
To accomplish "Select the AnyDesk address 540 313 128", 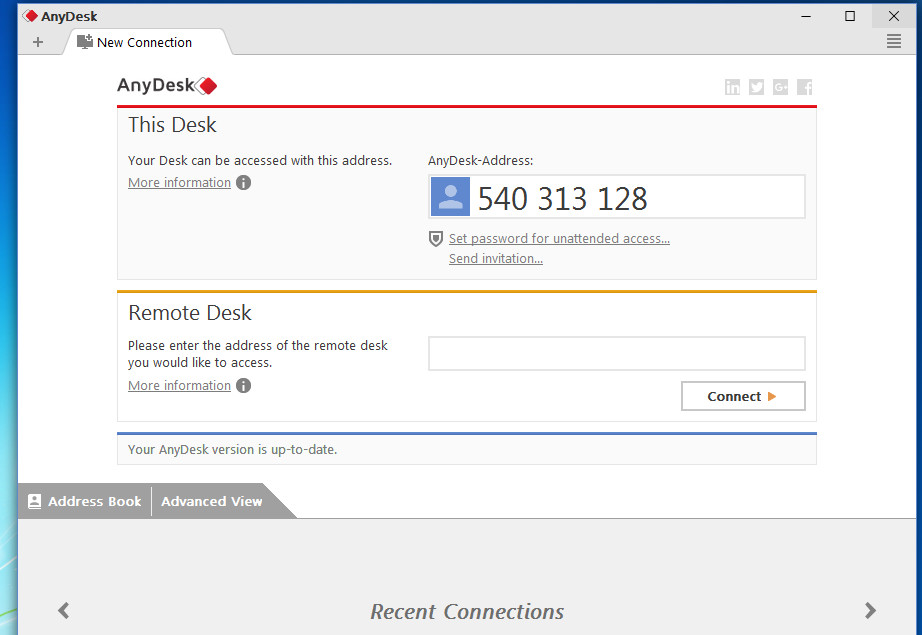I will coord(562,198).
